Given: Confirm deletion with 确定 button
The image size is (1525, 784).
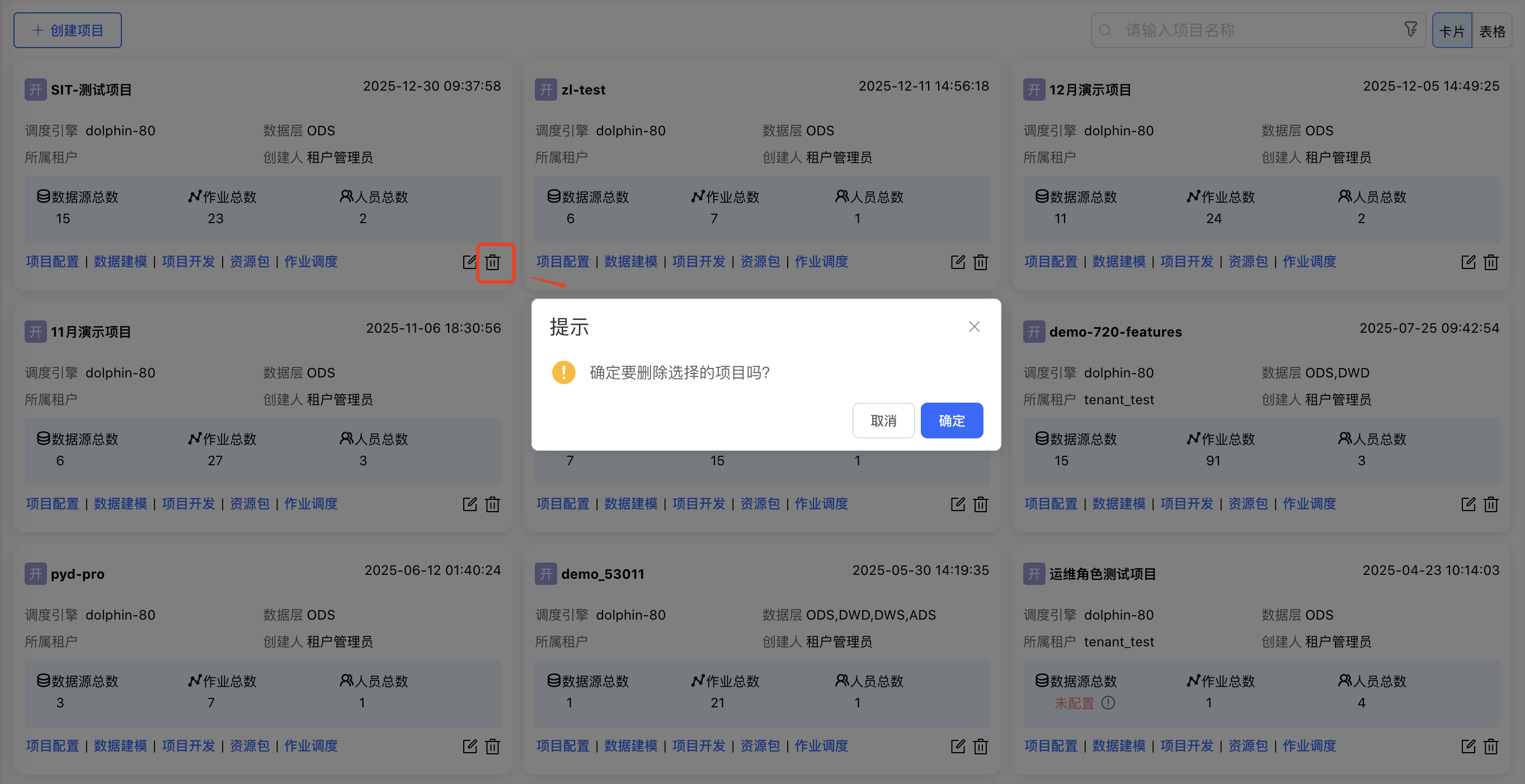Looking at the screenshot, I should tap(952, 421).
